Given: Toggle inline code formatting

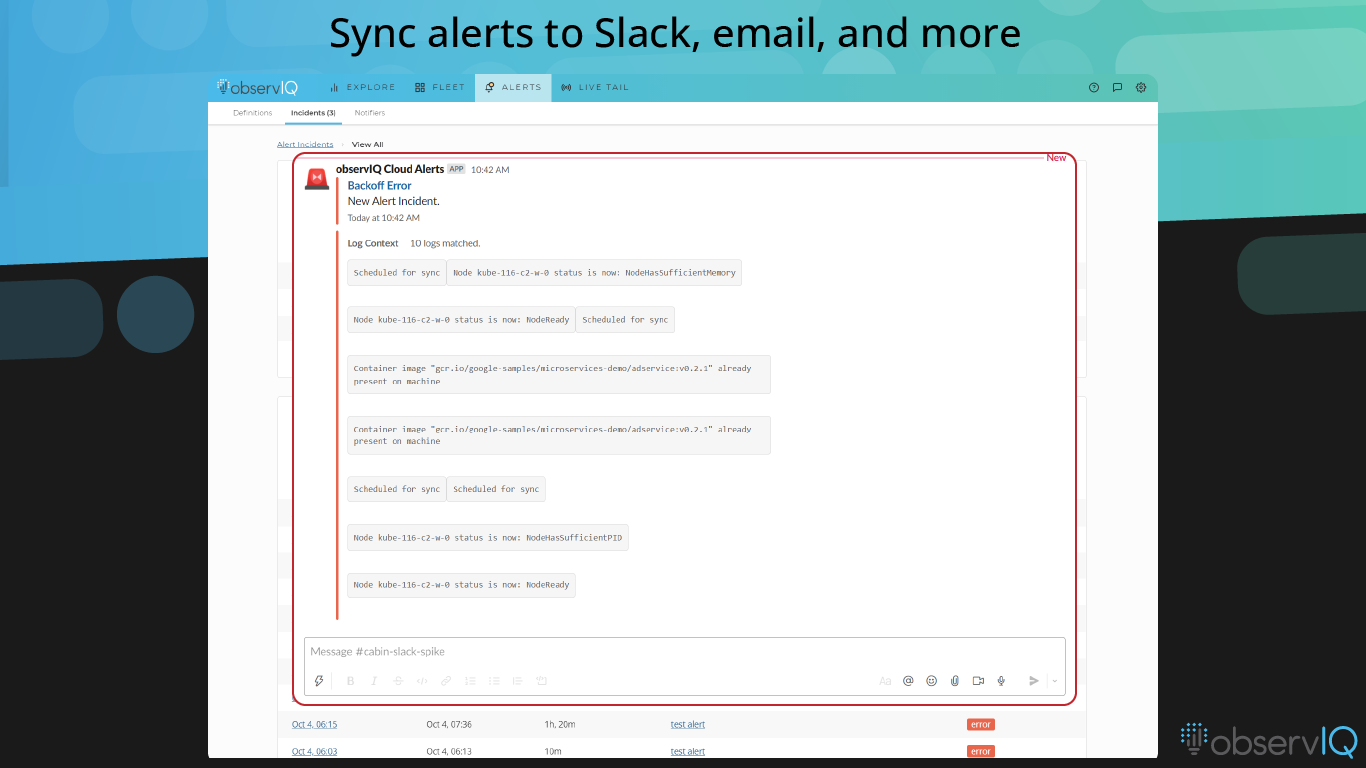Looking at the screenshot, I should tap(422, 681).
